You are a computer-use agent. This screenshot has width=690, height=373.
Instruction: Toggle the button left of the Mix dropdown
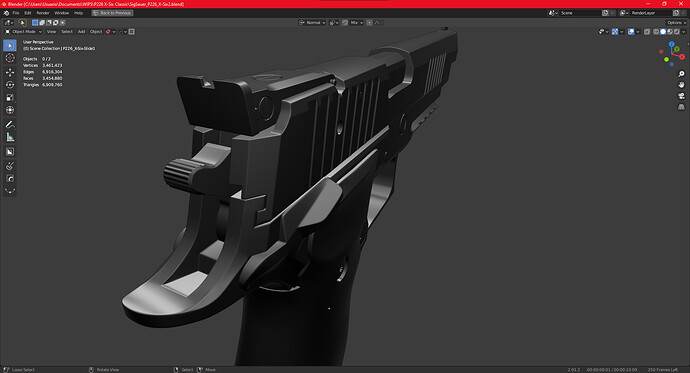point(345,22)
